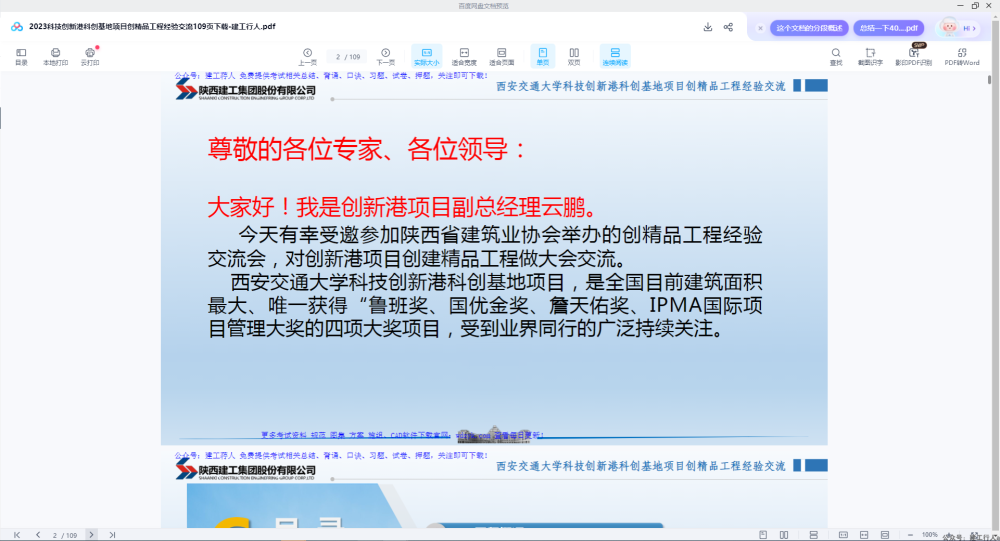Click the 大家好！我是创新港项目副总经理云鹏 line
Screen dimensions: 1000x541
pos(403,207)
